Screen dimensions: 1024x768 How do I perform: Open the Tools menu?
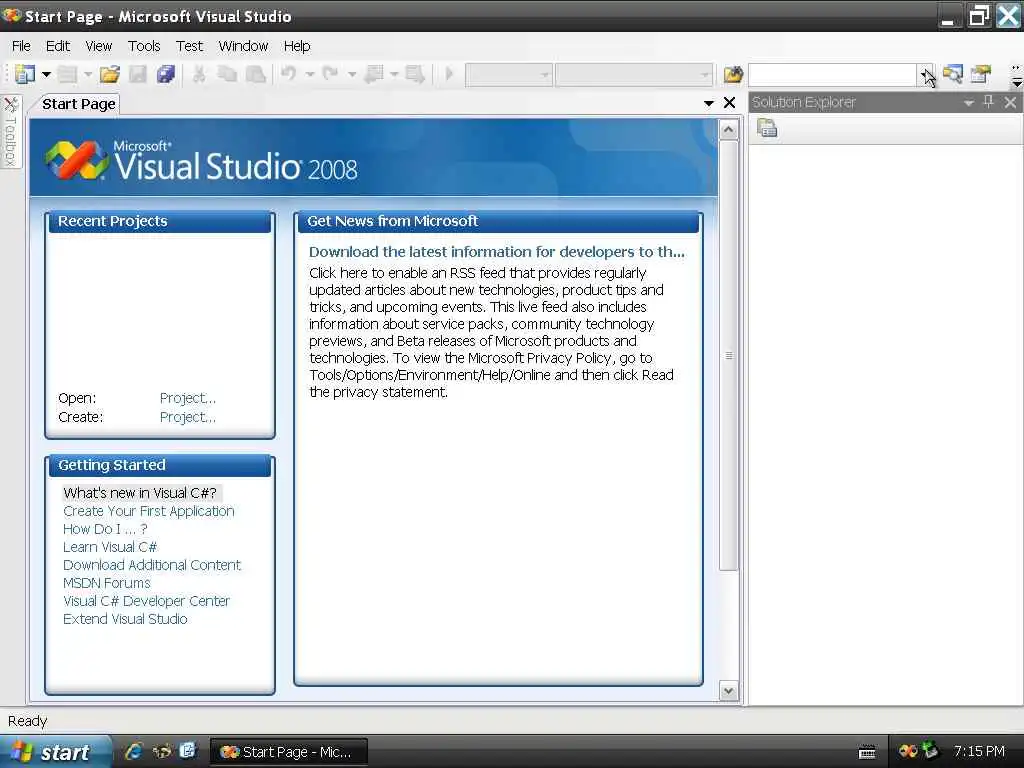144,46
